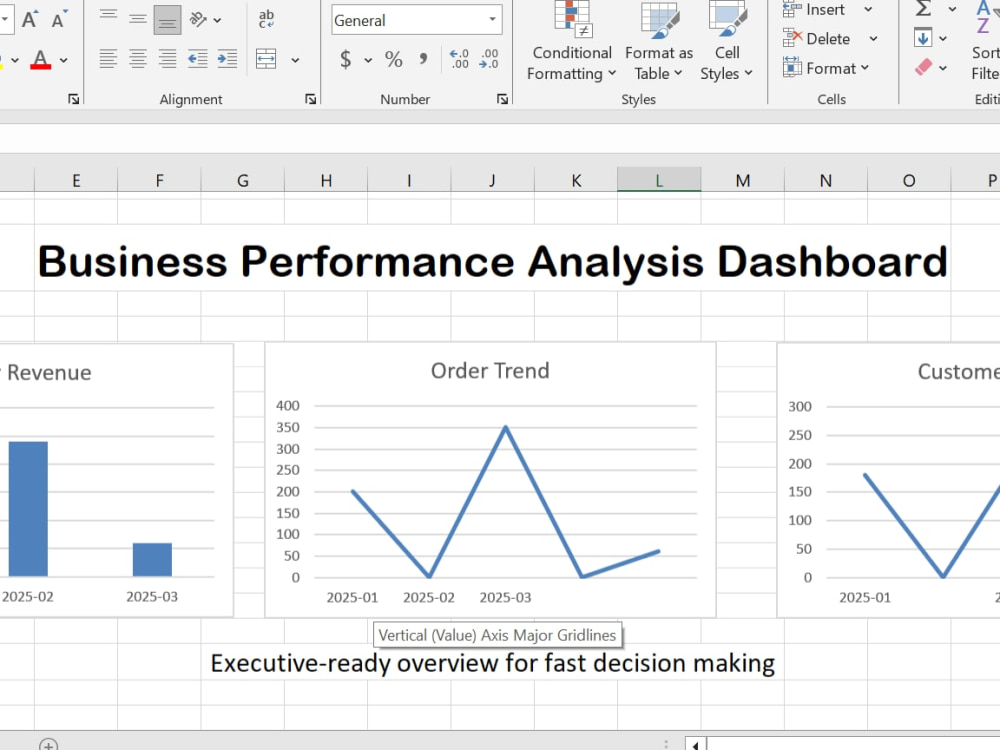
Task: Select the Business Performance Analysis Dashboard title
Action: point(492,261)
